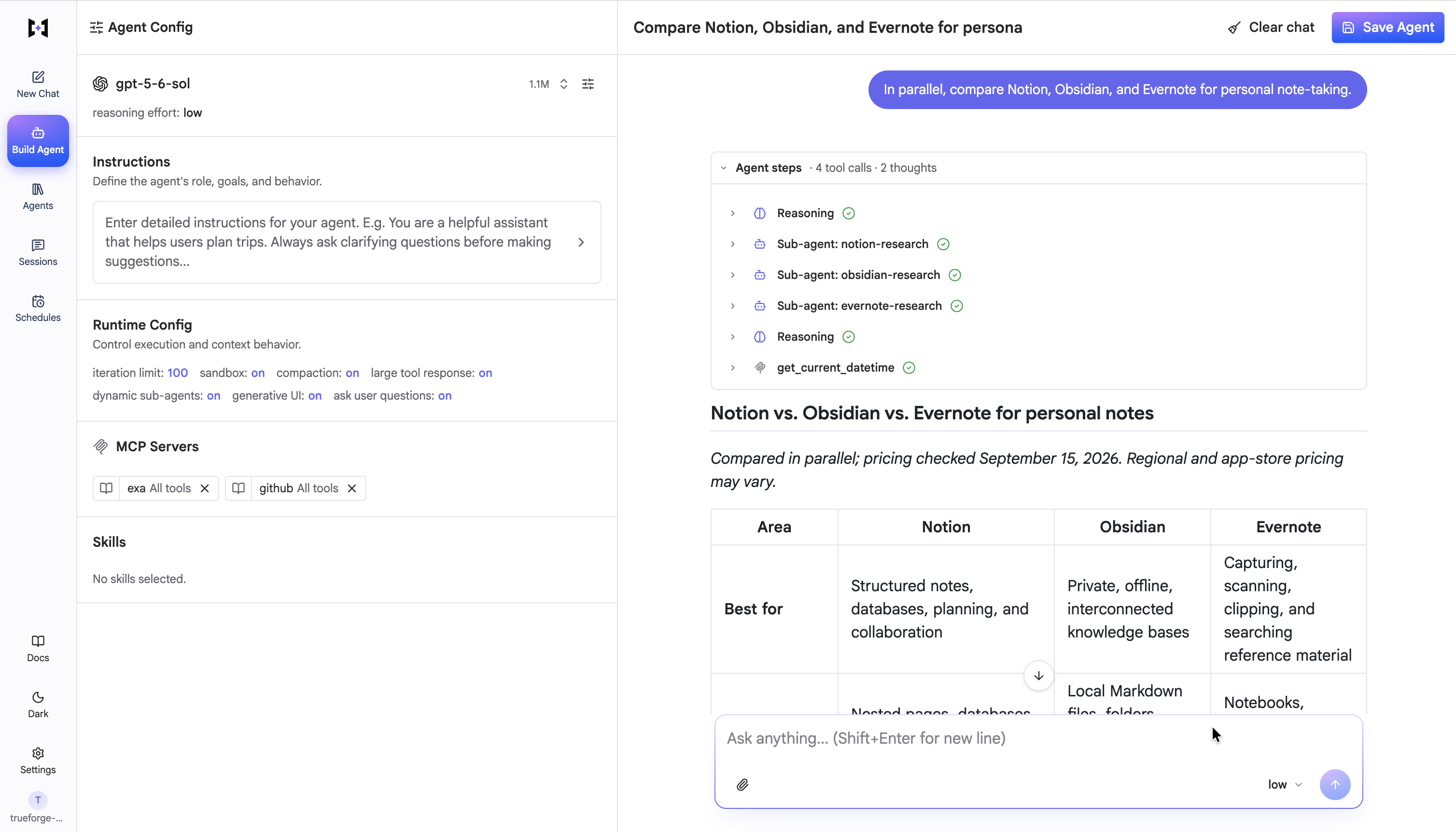Open the trueforge user profile avatar
Screen dimensions: 1456x832
coord(38,800)
